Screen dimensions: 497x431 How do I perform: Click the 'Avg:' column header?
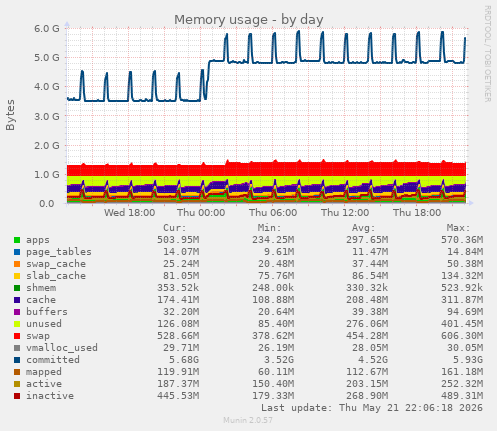(363, 228)
